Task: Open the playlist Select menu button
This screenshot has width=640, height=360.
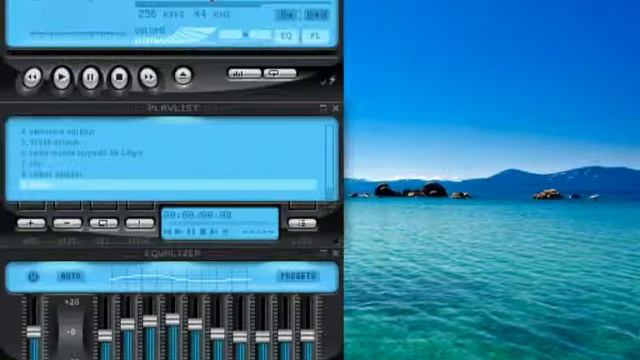Action: (104, 223)
